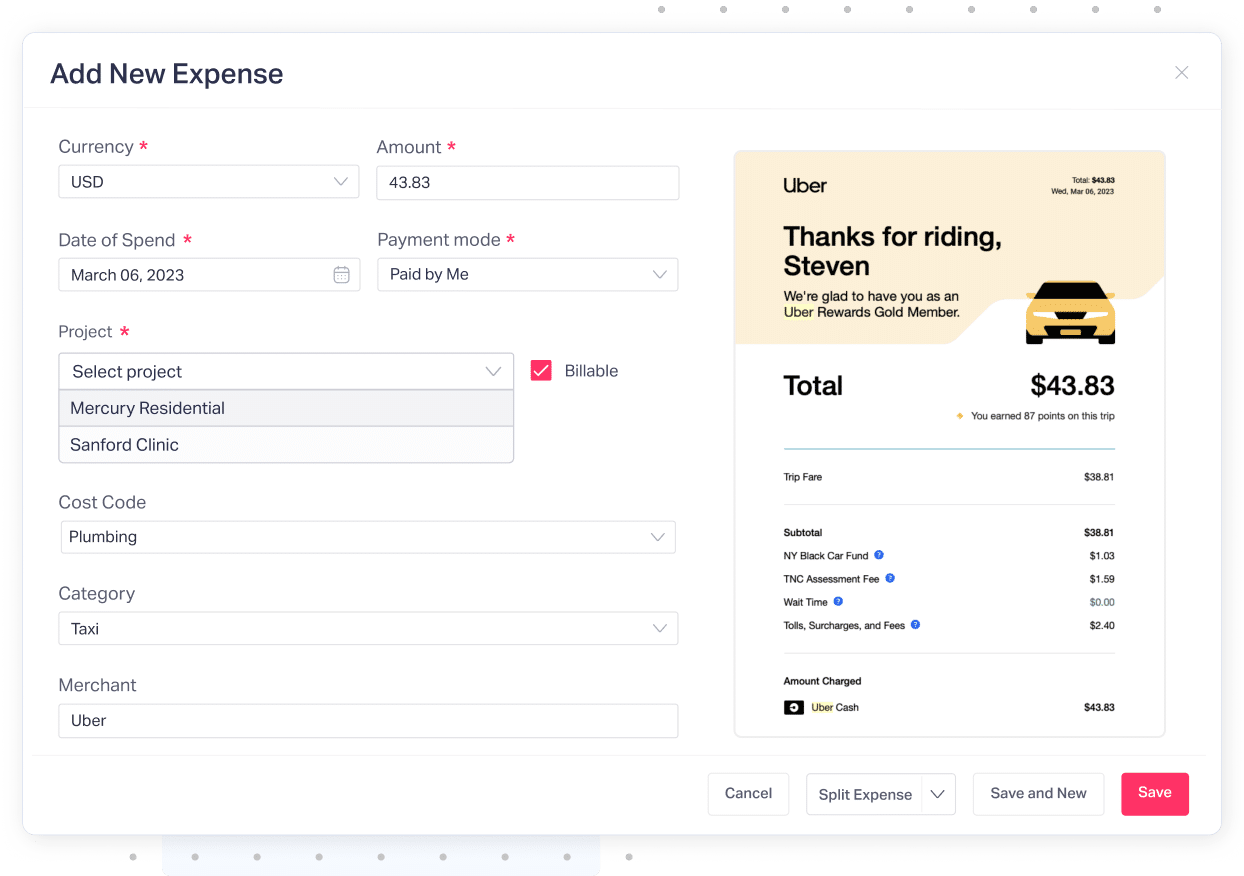1244x876 pixels.
Task: Click the TNC Assessment Fee help icon
Action: coord(889,578)
